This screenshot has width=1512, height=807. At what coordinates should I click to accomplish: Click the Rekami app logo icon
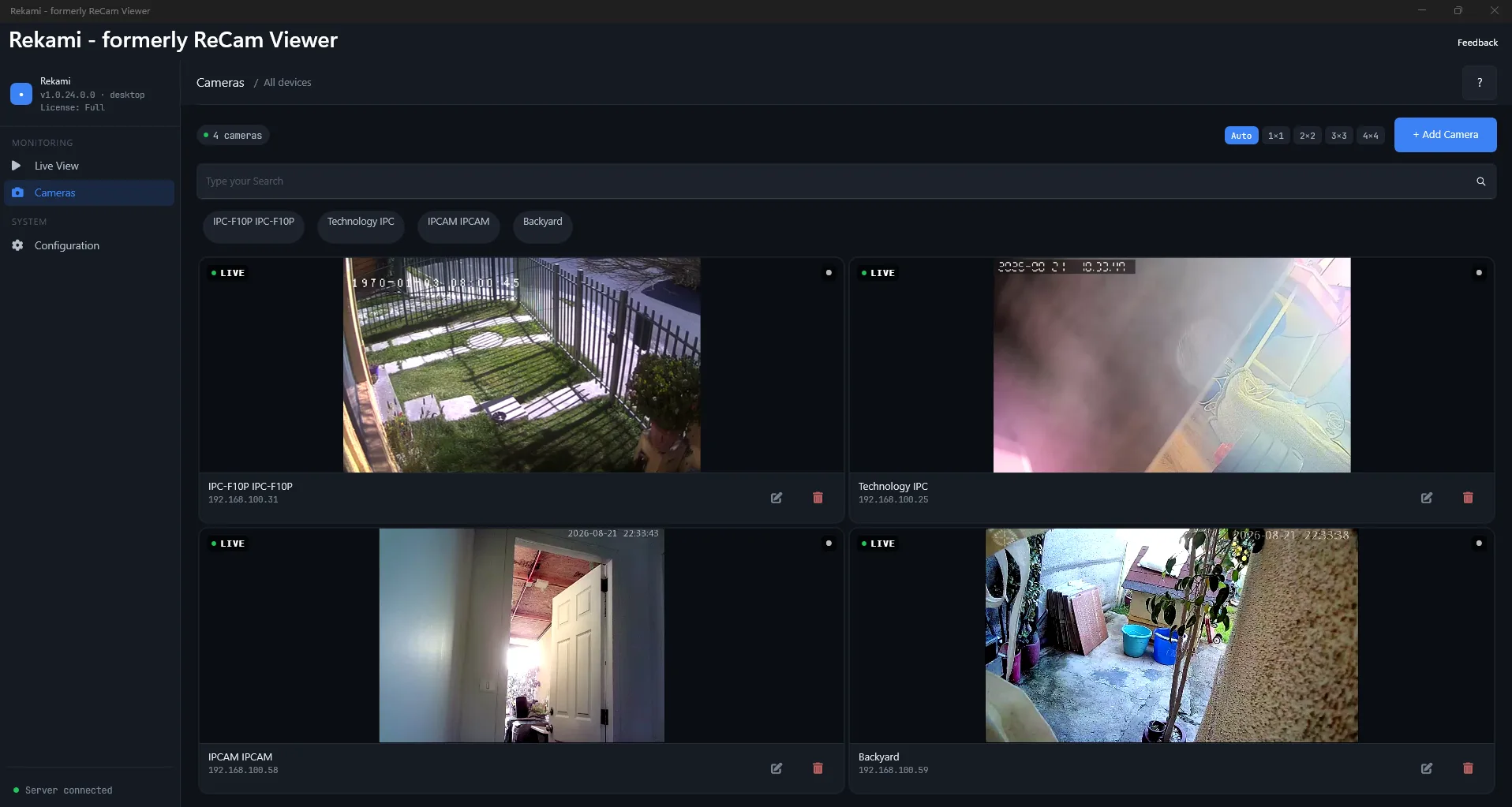[21, 94]
